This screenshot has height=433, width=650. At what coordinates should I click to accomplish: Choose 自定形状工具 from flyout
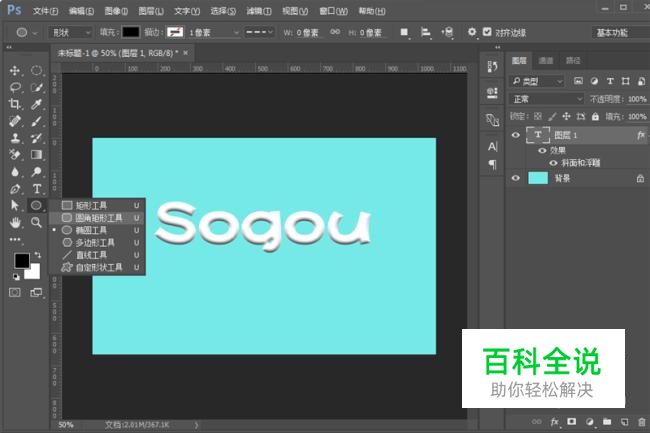[97, 267]
